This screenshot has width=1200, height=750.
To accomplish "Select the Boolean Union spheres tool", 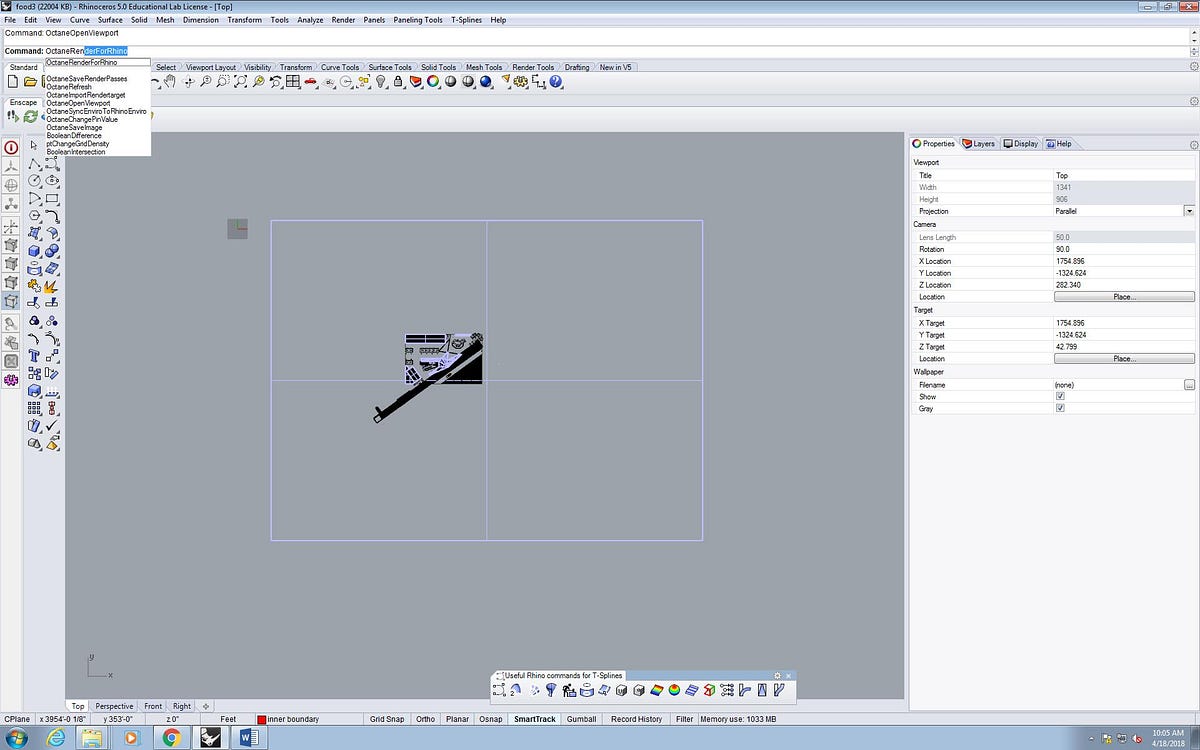I will 52,249.
